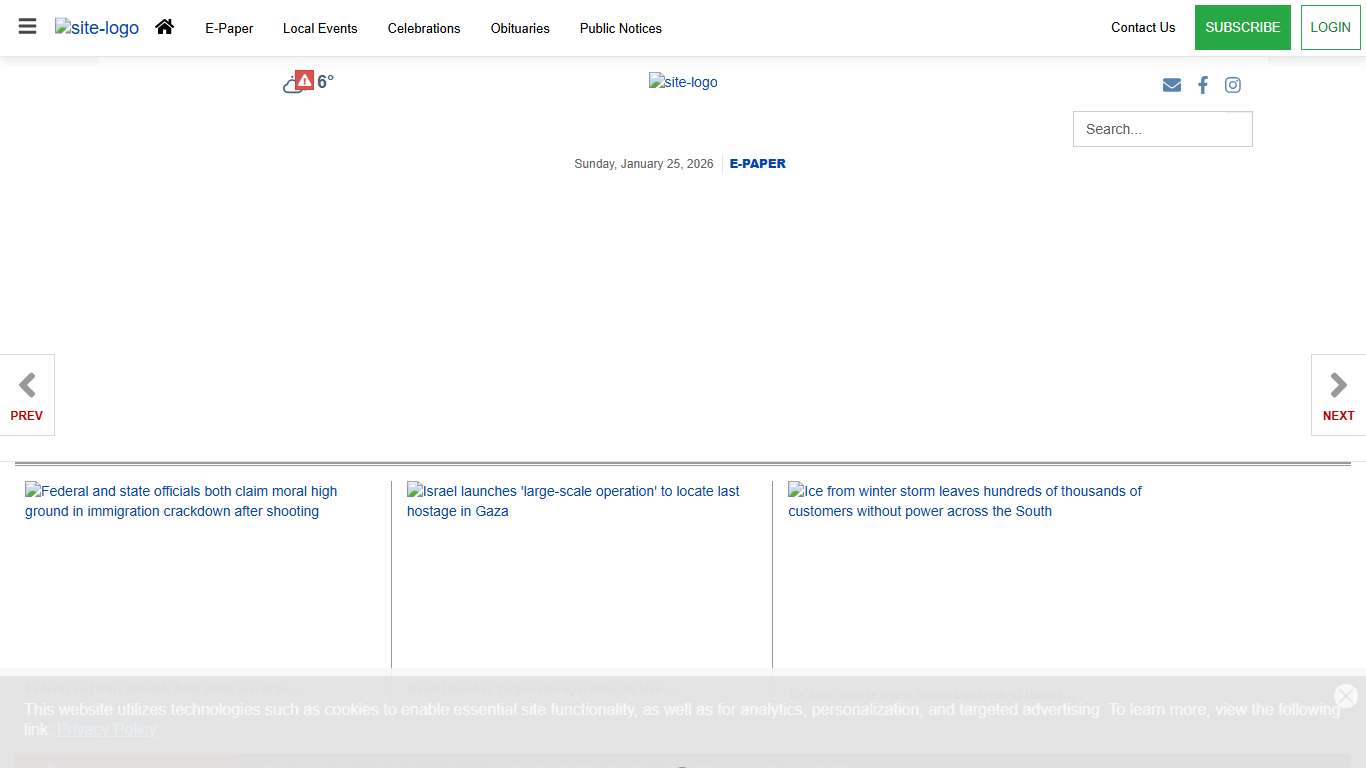Image resolution: width=1366 pixels, height=768 pixels.
Task: Click the home icon in navbar
Action: click(x=165, y=27)
